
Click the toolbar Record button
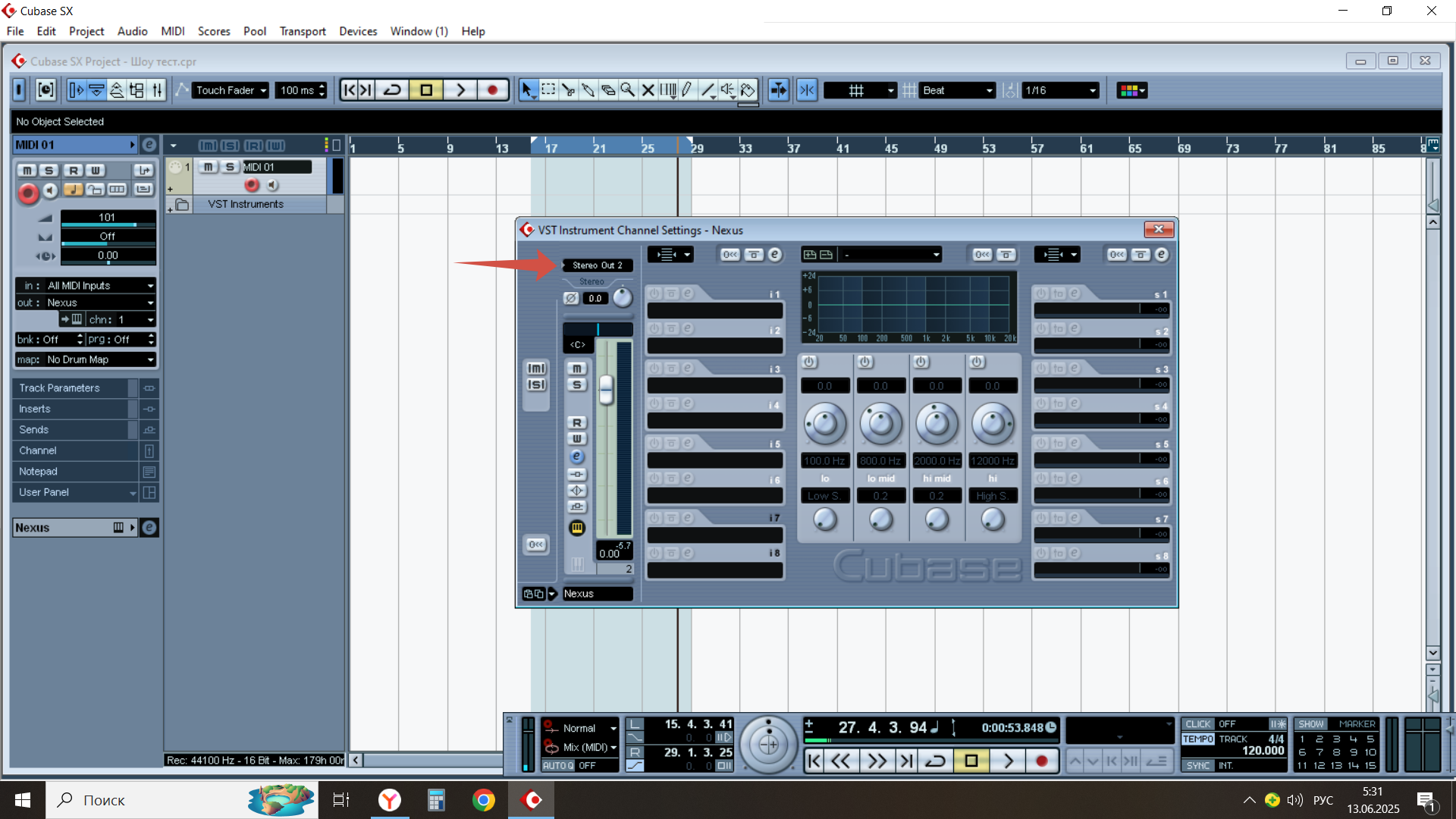[x=492, y=90]
